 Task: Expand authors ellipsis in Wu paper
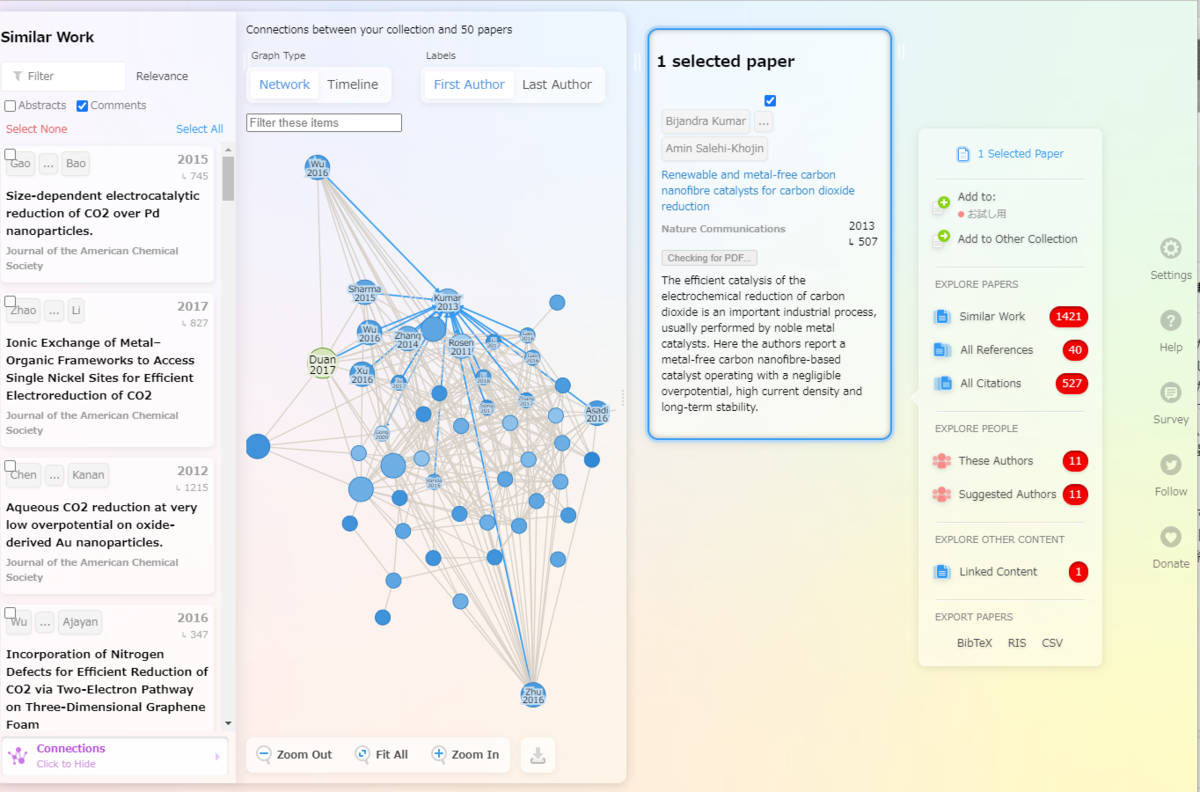point(45,622)
